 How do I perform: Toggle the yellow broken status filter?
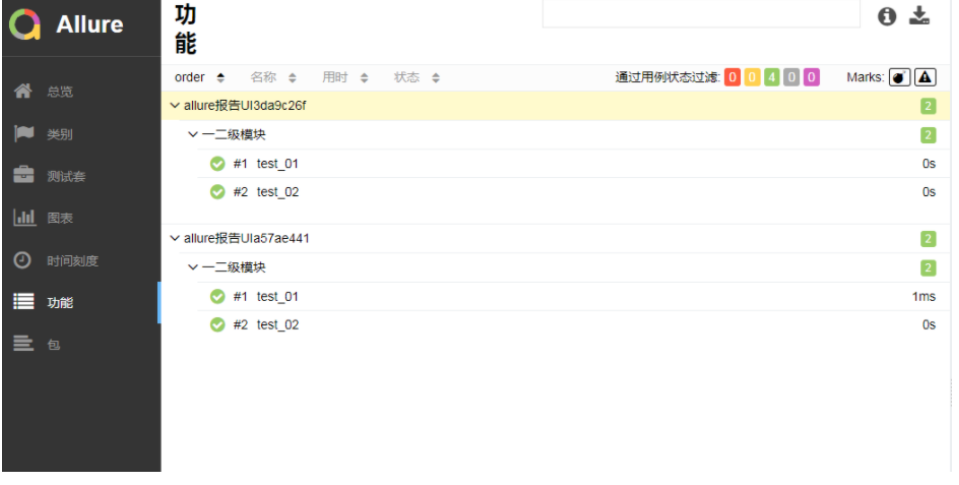752,78
